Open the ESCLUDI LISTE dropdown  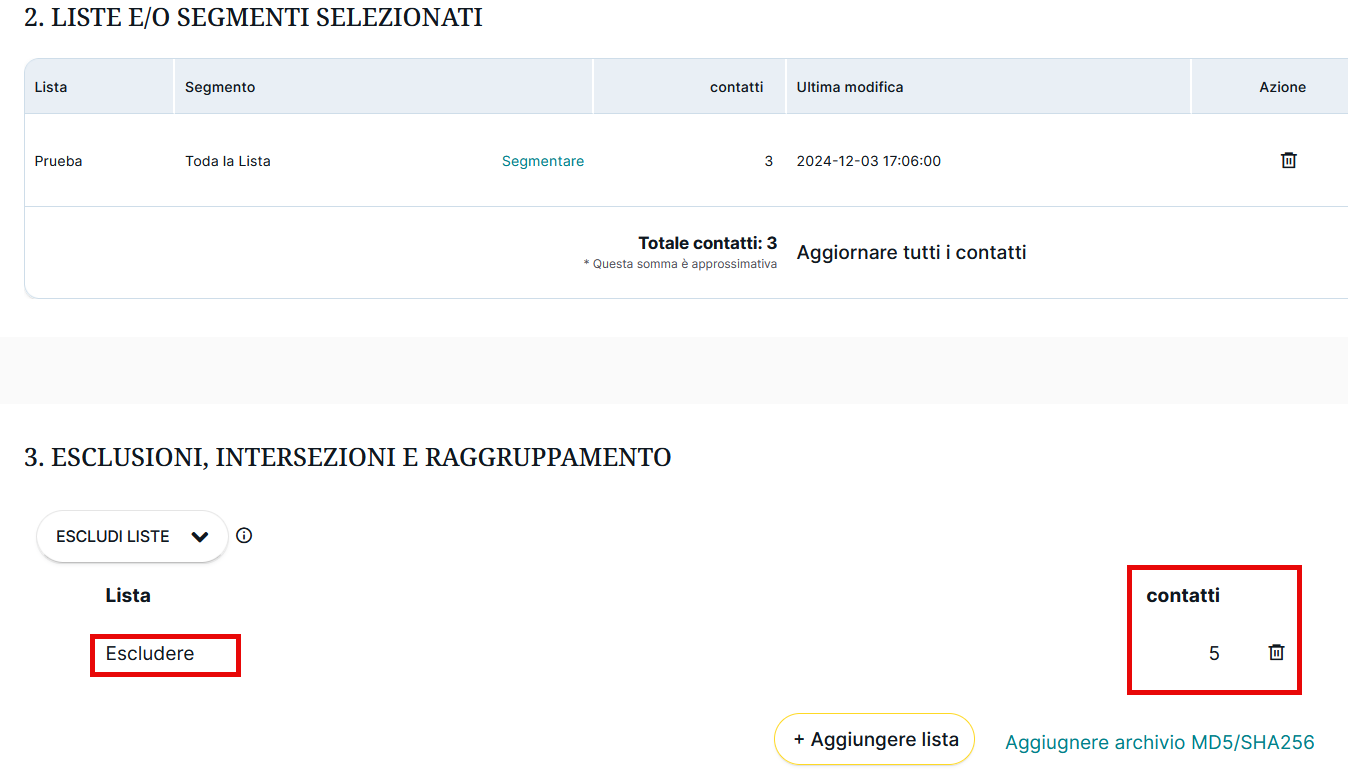point(132,537)
